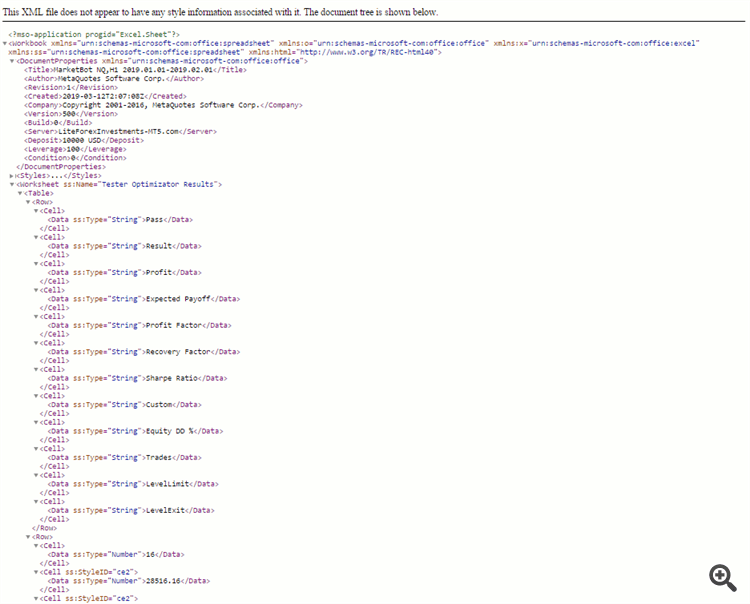Click the Data line reading Expected Payoff

pyautogui.click(x=144, y=299)
